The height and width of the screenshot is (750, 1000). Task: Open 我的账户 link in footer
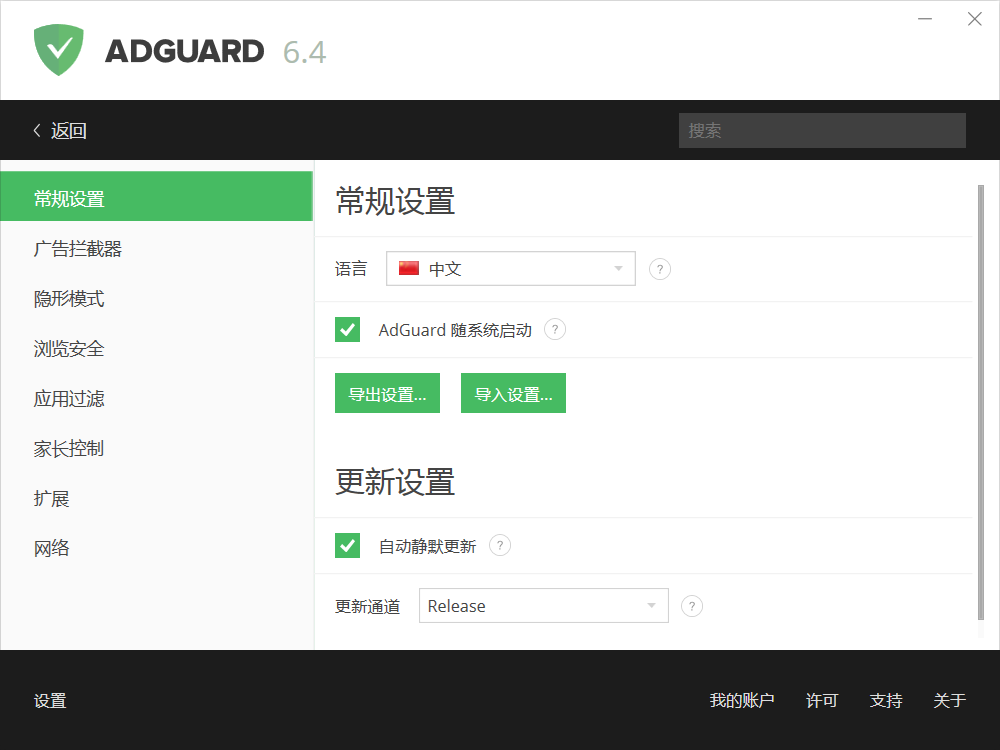click(x=742, y=700)
